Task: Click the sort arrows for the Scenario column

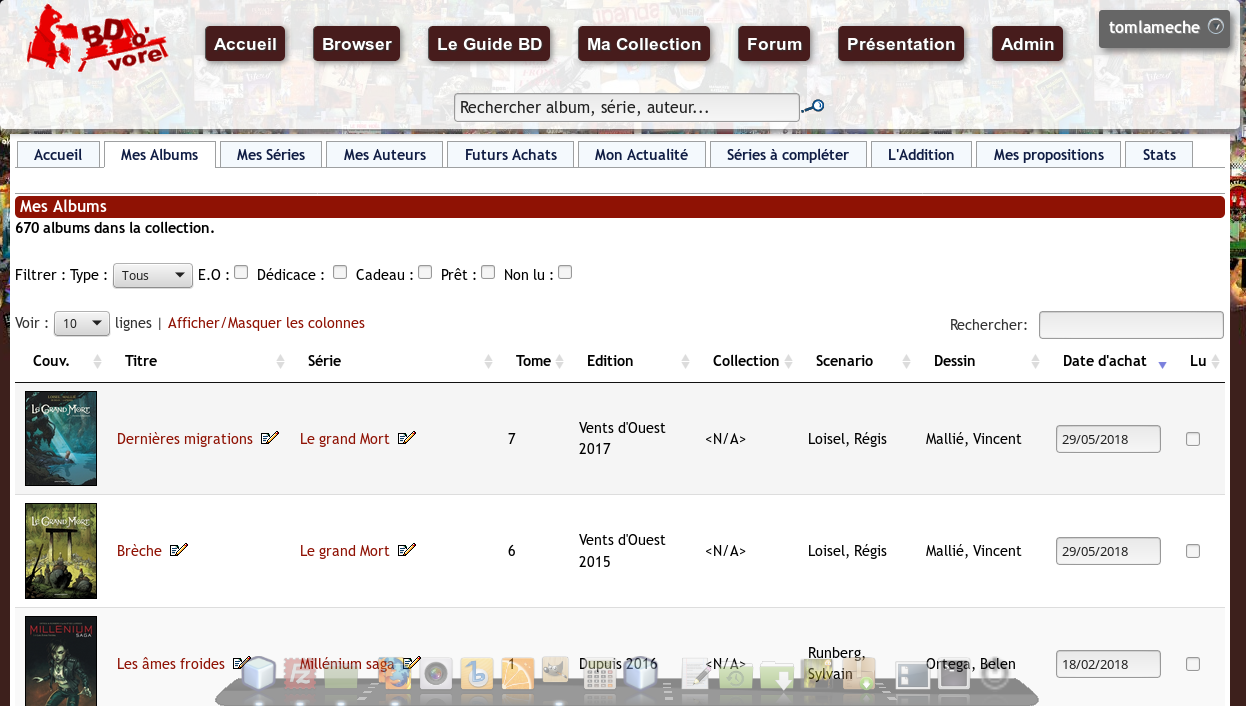Action: coord(907,362)
